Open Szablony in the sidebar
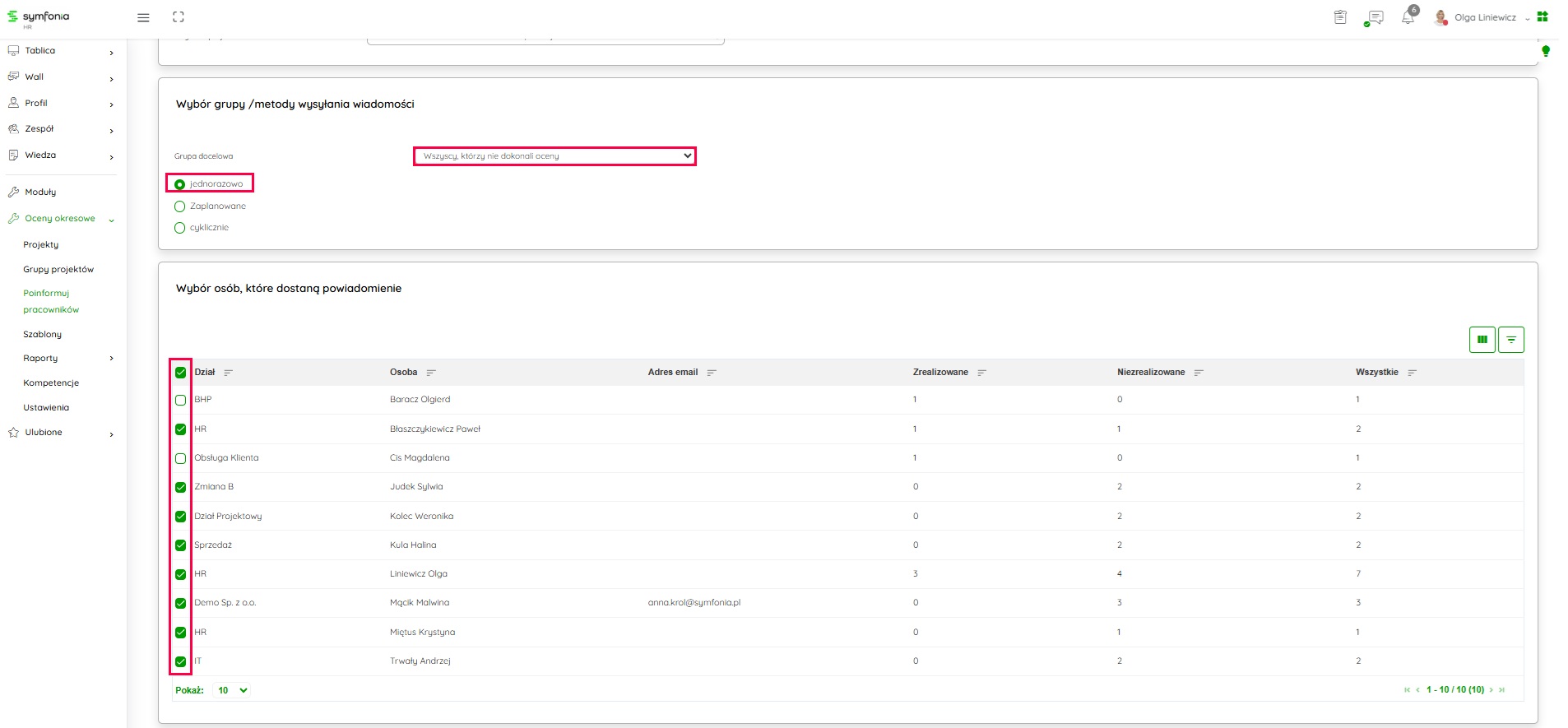Screen dimensions: 1568x728 click(43, 335)
